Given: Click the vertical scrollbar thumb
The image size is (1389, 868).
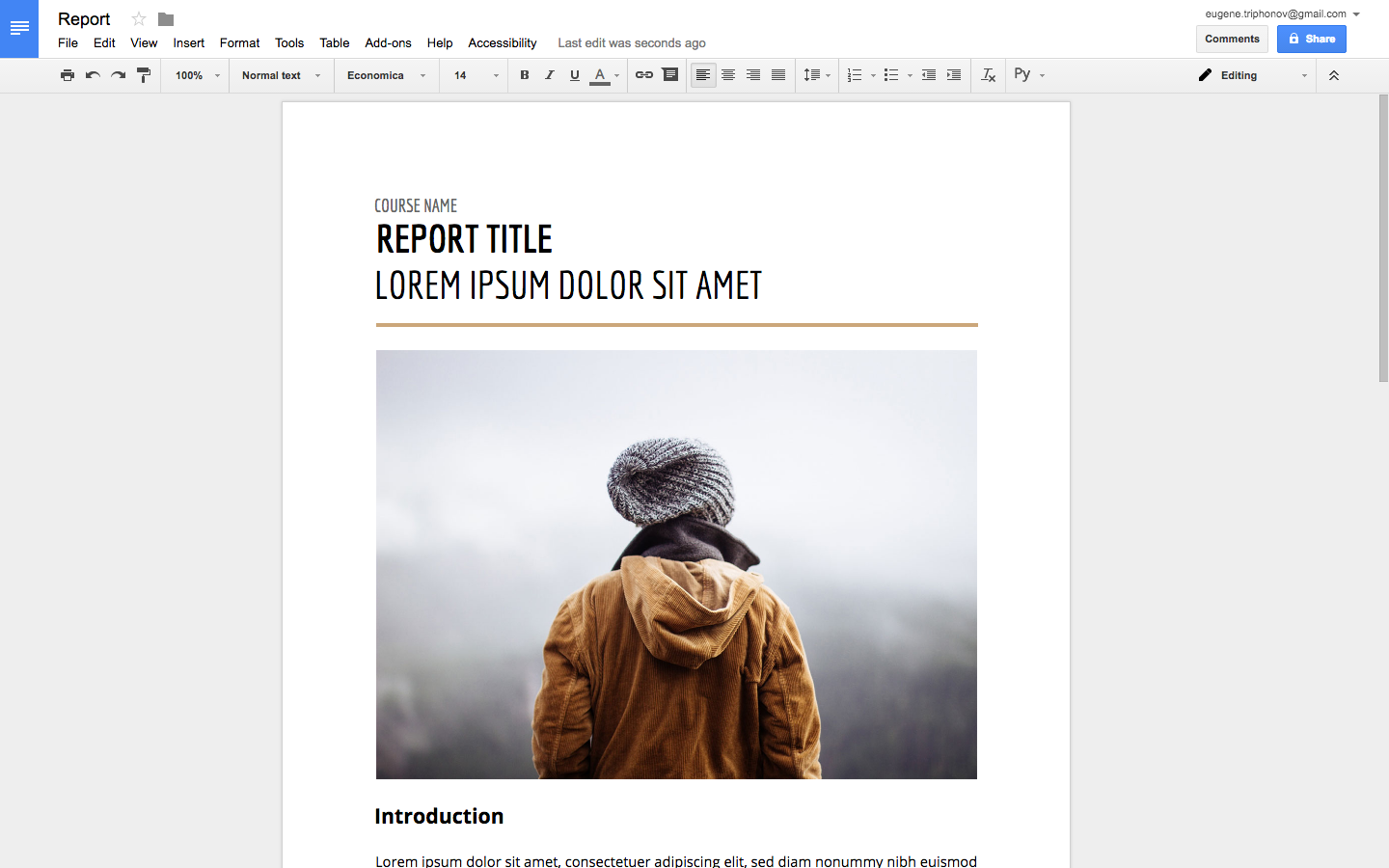Looking at the screenshot, I should [1383, 238].
